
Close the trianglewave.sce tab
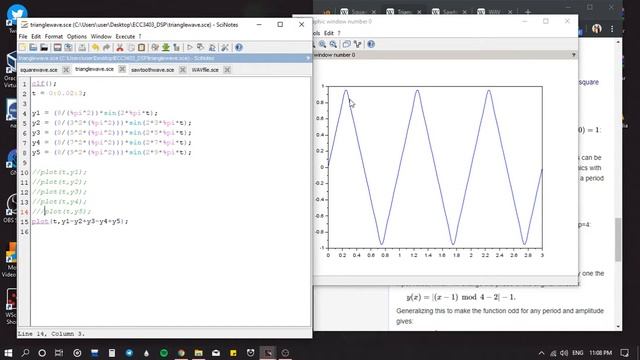122,69
